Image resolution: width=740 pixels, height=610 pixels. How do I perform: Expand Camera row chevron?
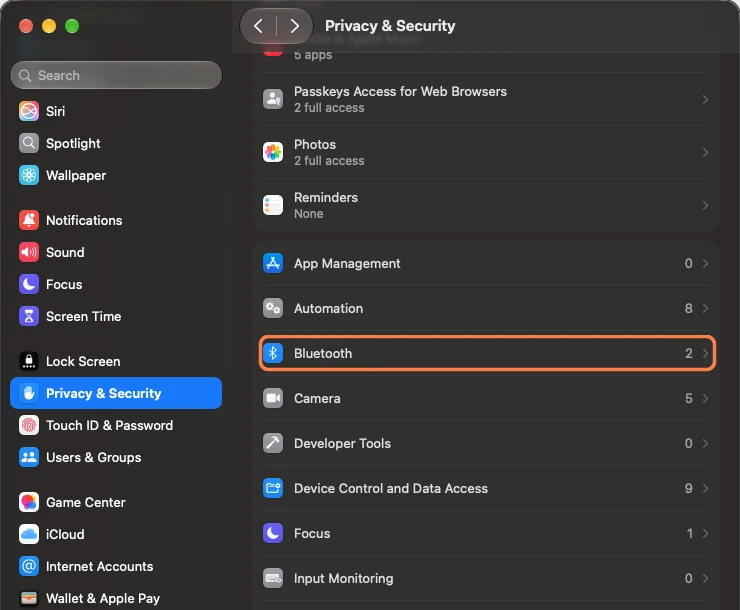(x=705, y=399)
